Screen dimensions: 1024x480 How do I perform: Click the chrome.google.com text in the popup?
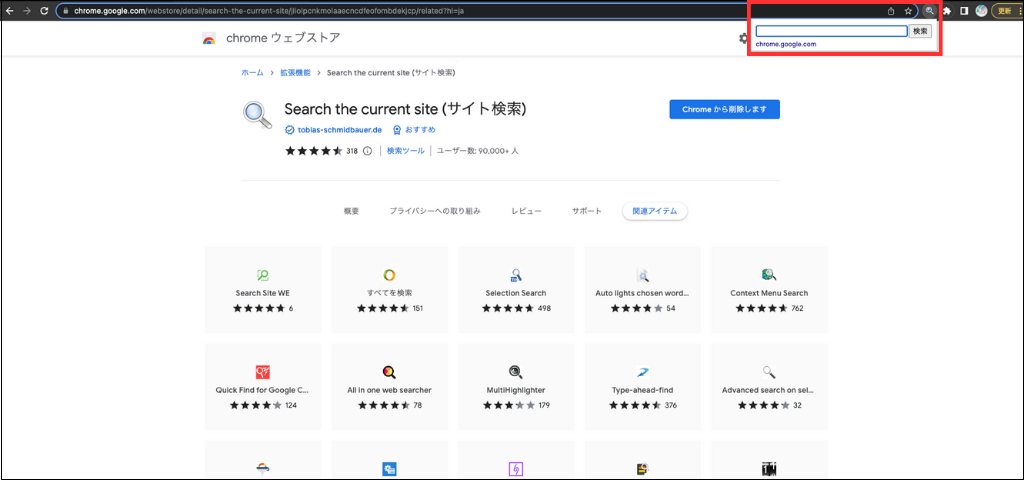(786, 44)
